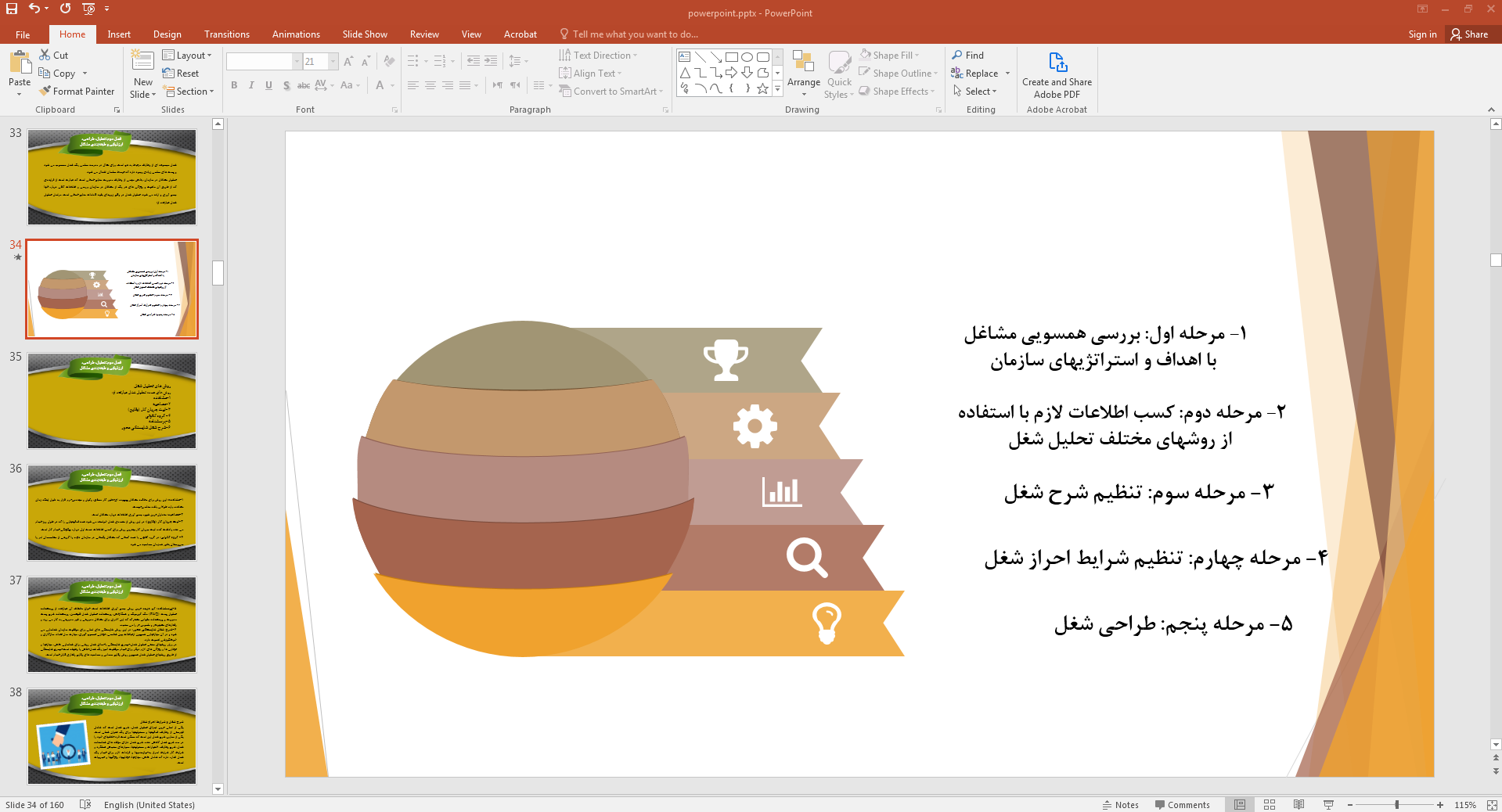
Task: Undo the last action
Action: tap(34, 9)
